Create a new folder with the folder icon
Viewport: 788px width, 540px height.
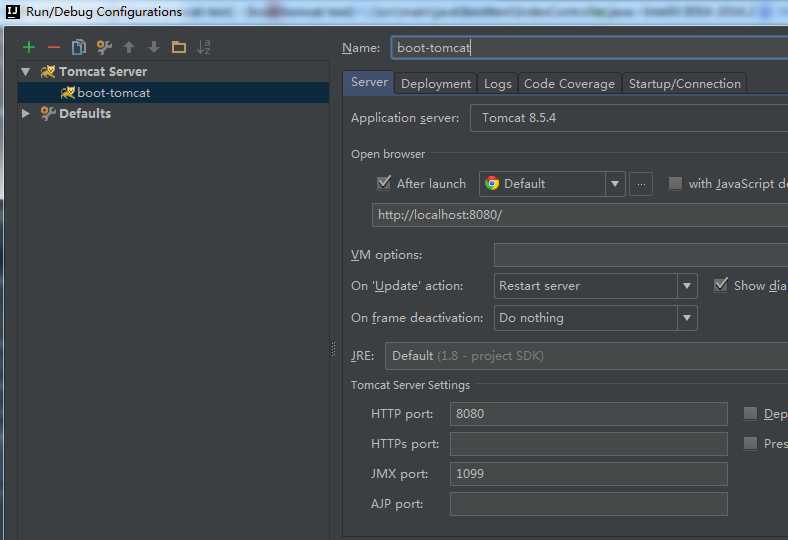178,47
